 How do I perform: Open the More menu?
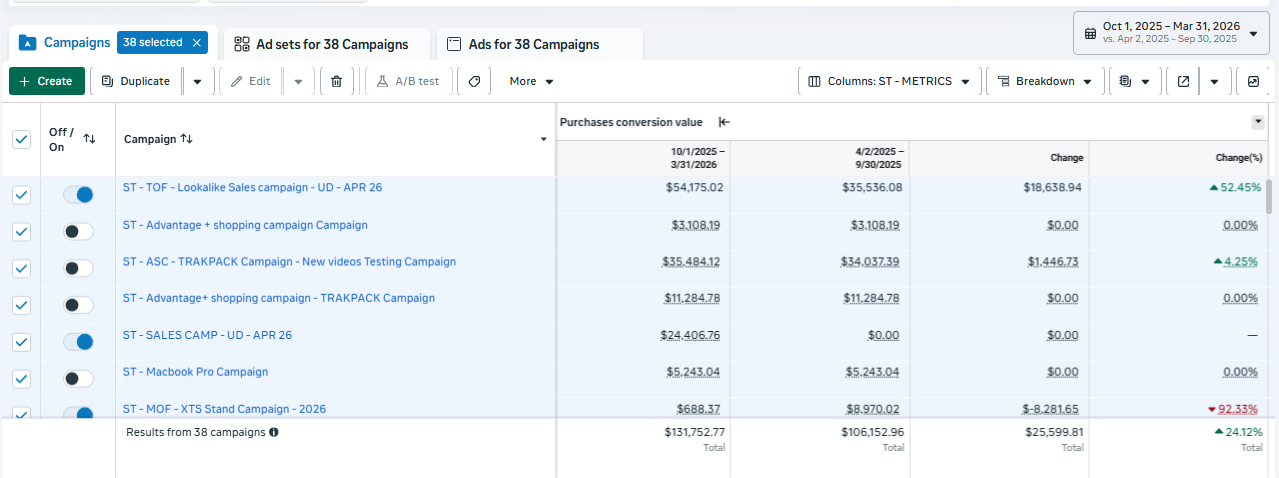point(531,82)
